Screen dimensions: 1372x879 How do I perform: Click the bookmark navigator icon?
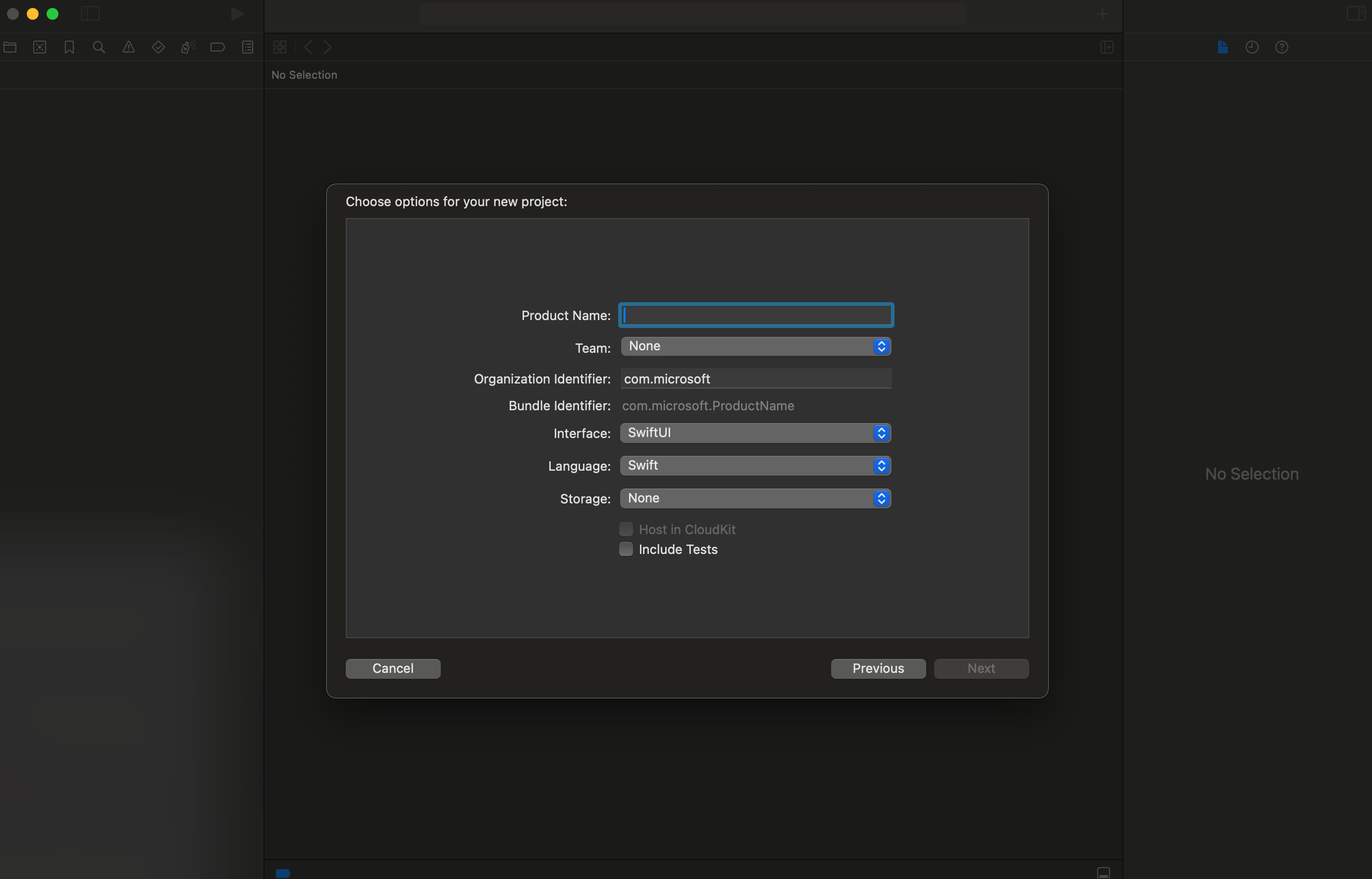pyautogui.click(x=67, y=47)
